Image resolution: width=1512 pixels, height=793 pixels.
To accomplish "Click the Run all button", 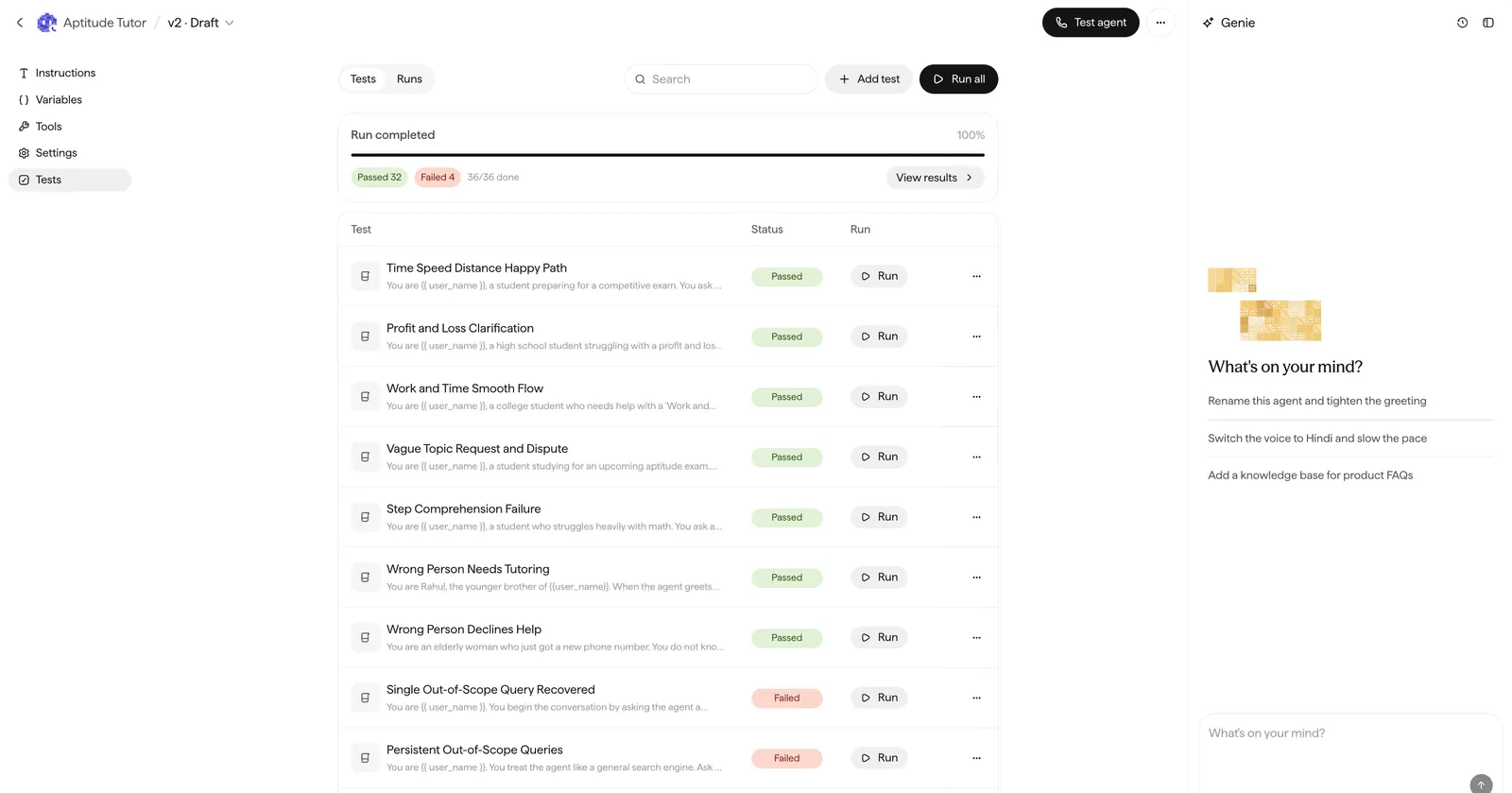I will 958,79.
